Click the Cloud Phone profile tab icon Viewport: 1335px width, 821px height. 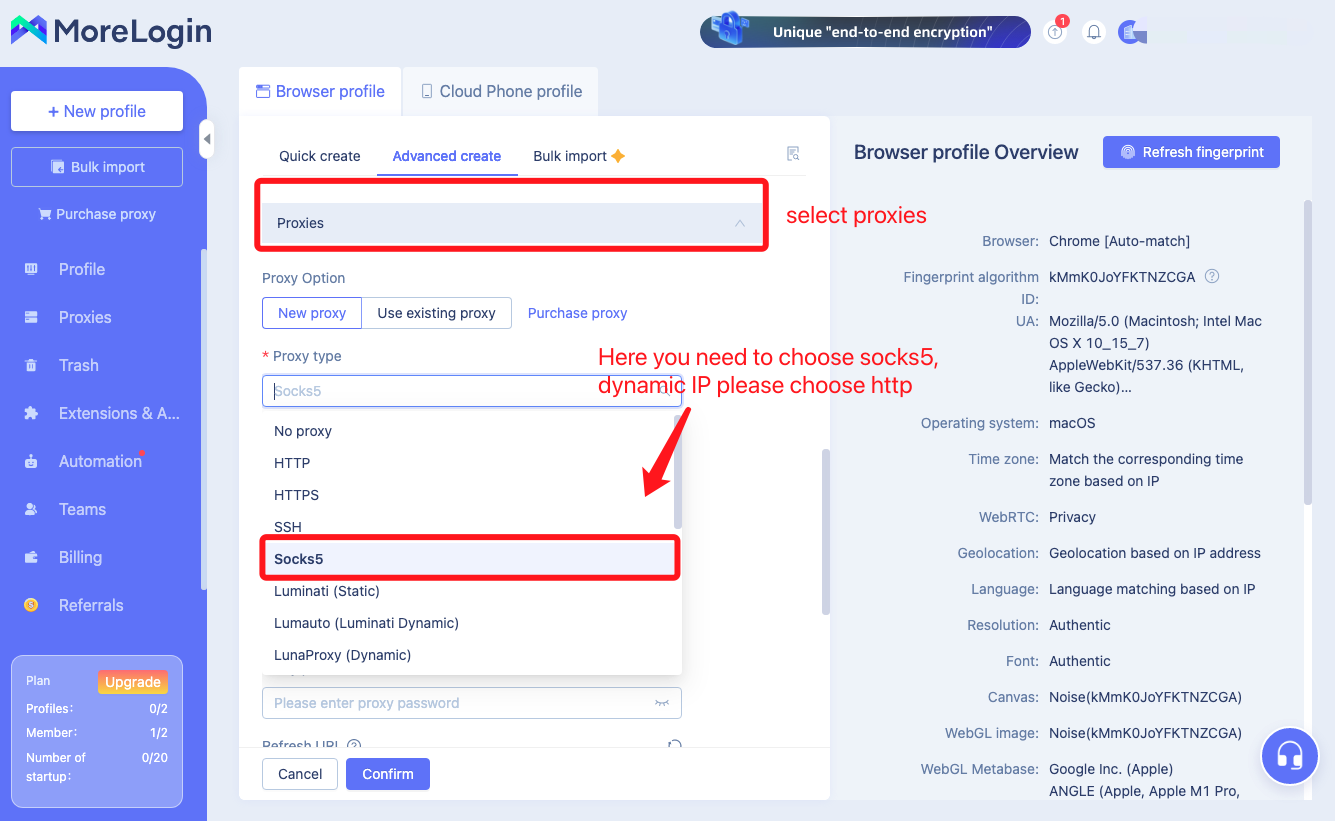coord(427,91)
